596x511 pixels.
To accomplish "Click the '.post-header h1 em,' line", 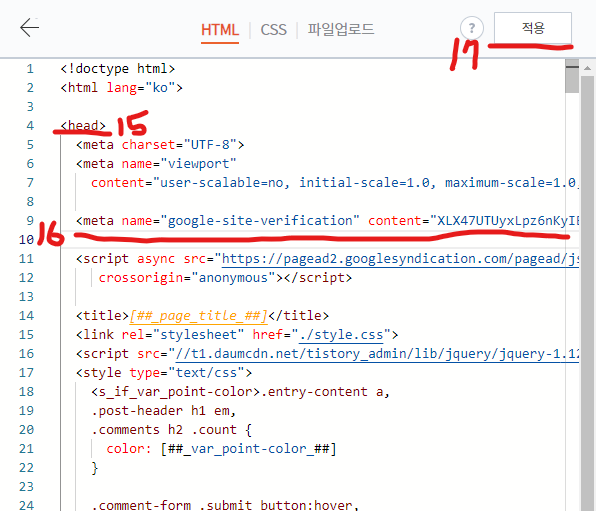I will click(164, 411).
